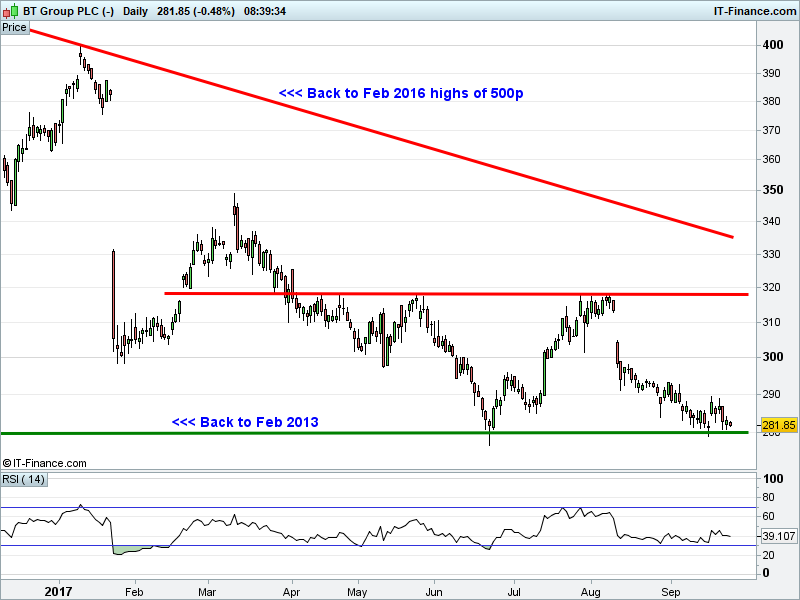Click the Sep label on time axis

click(x=670, y=592)
